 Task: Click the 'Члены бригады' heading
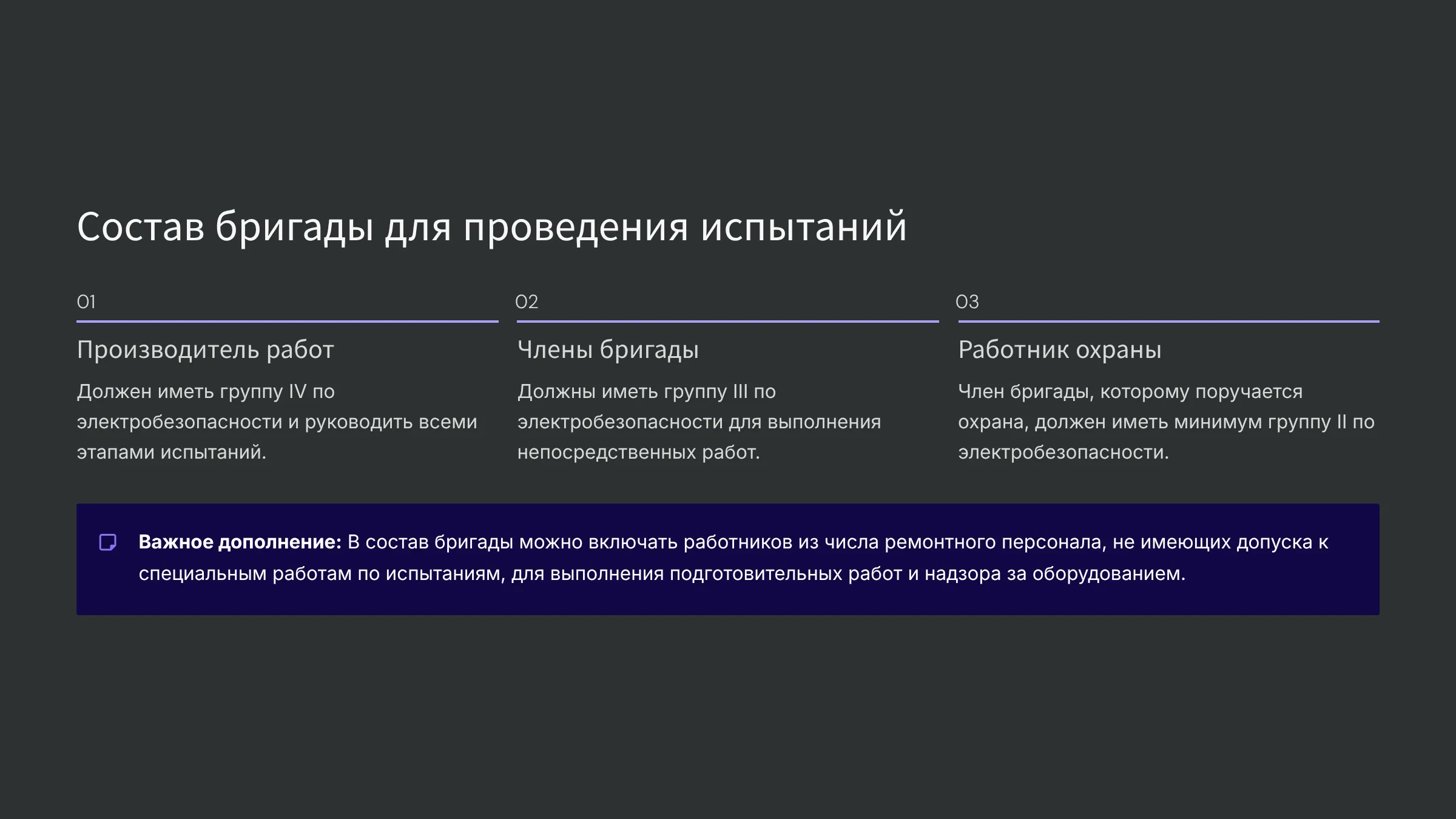tap(608, 350)
